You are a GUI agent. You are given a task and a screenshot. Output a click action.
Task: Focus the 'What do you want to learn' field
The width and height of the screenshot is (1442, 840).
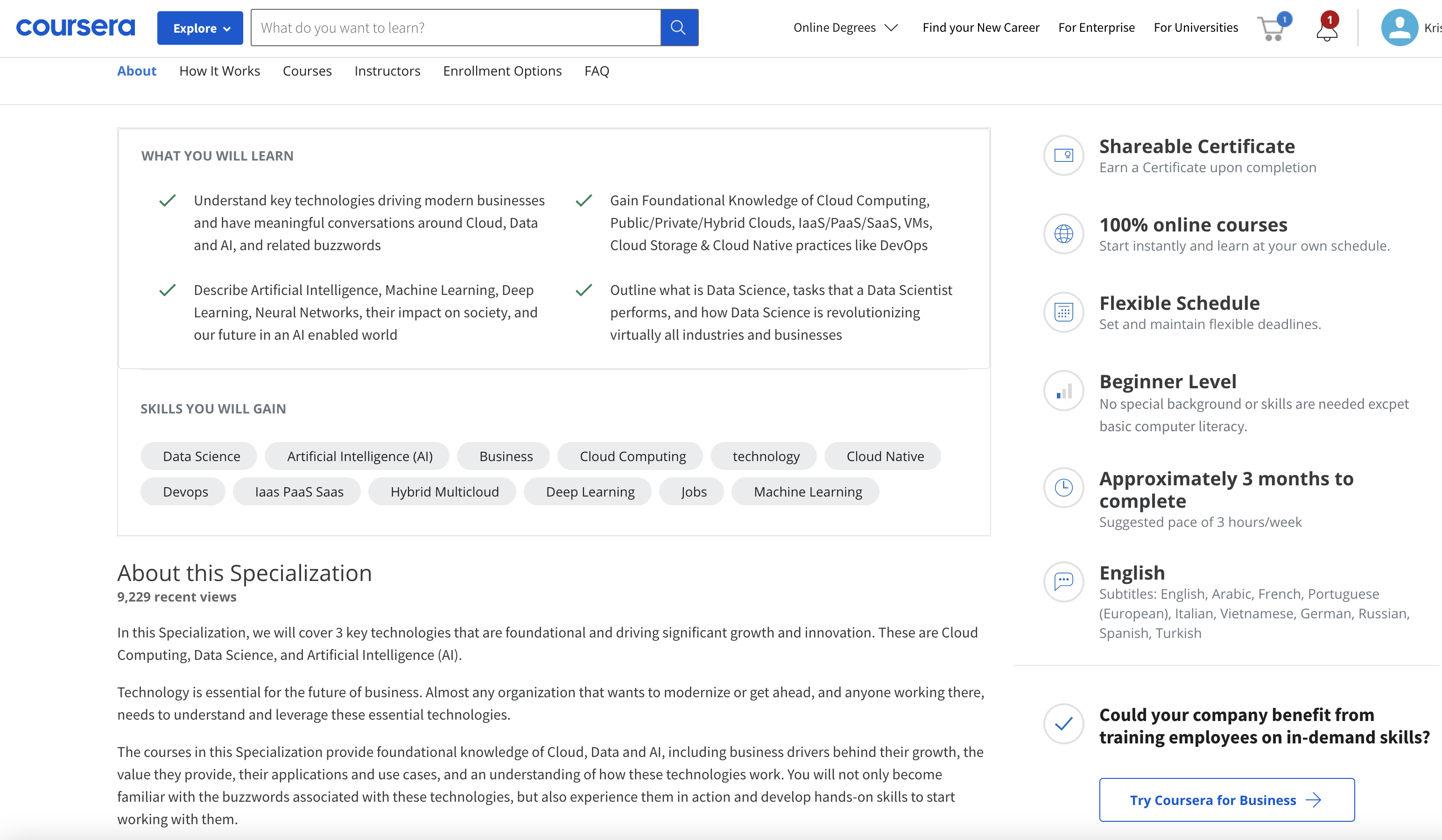[x=455, y=28]
